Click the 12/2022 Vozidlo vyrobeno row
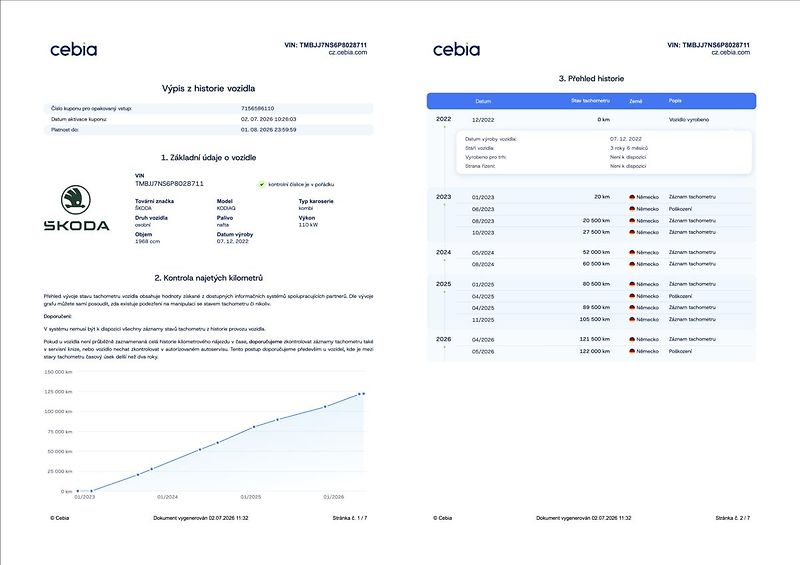This screenshot has height=565, width=800. pos(591,119)
